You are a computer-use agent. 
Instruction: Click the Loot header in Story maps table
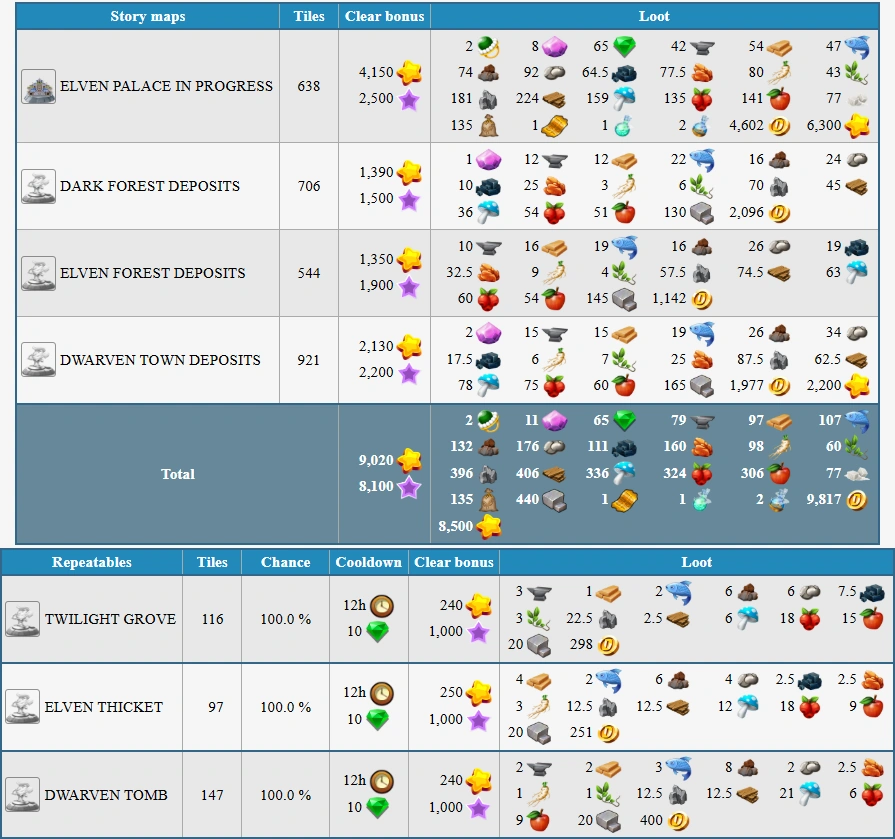pyautogui.click(x=654, y=17)
